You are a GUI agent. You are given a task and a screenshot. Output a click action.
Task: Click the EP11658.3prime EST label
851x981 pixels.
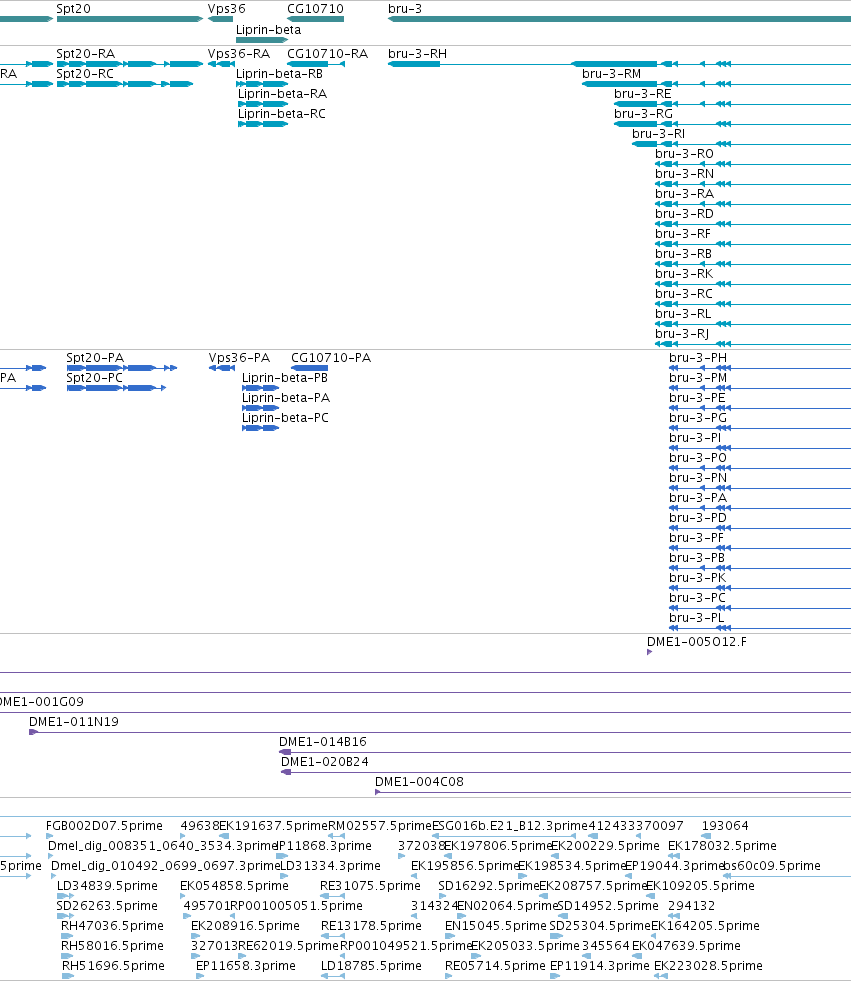coord(246,966)
